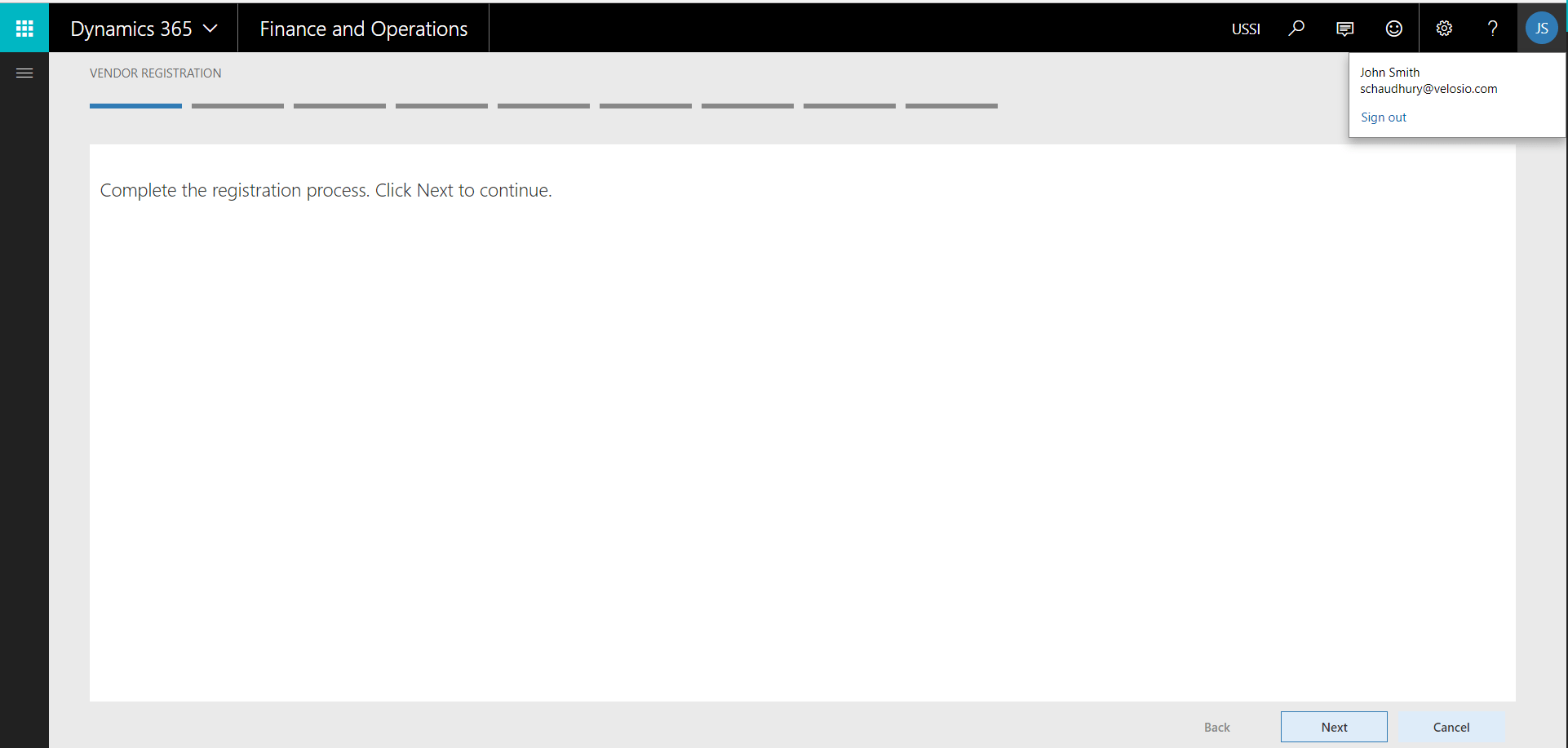This screenshot has width=1568, height=748.
Task: Open the messages notification panel
Action: click(1344, 28)
